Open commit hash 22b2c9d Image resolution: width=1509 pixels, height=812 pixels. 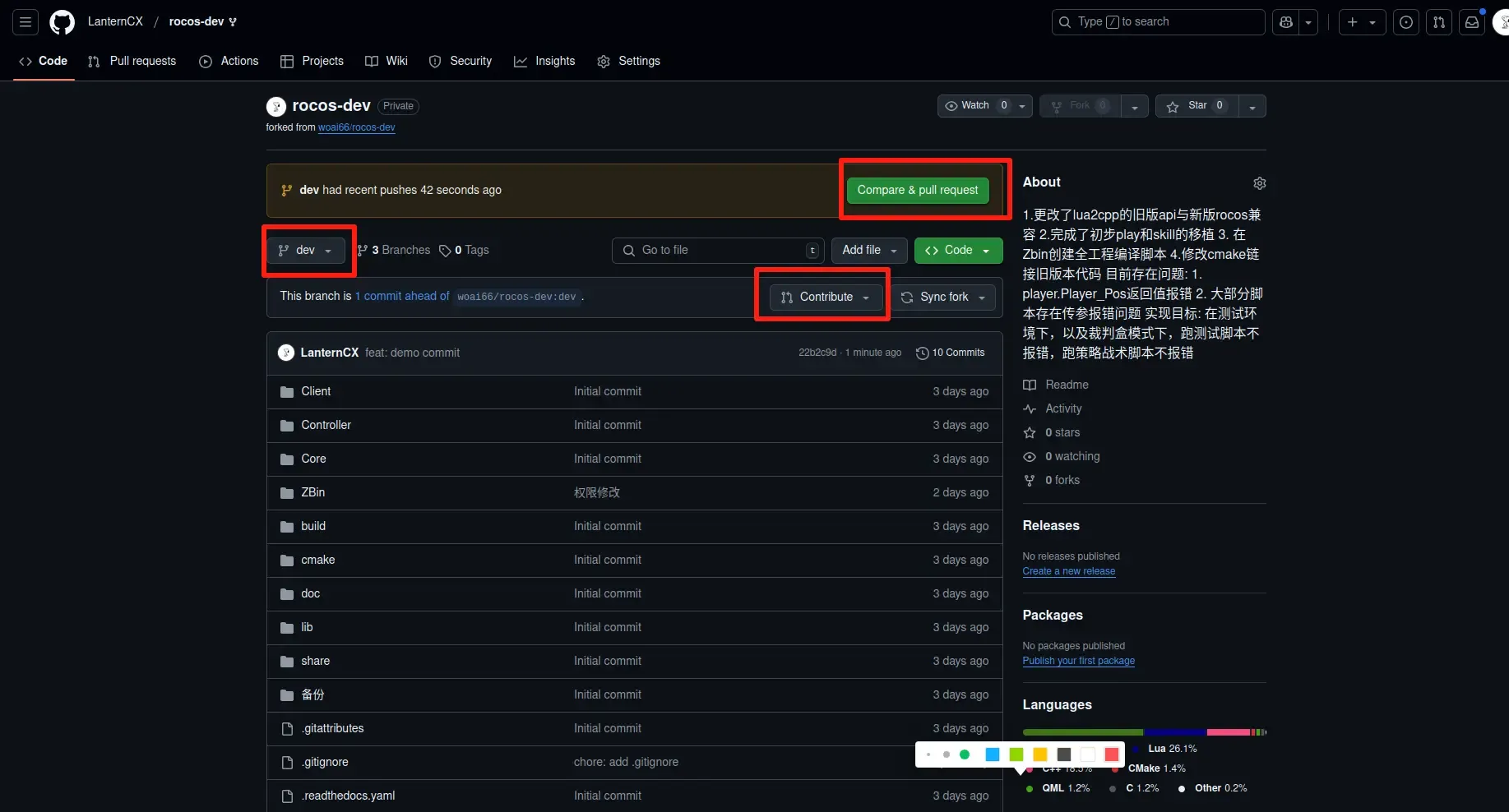(817, 353)
